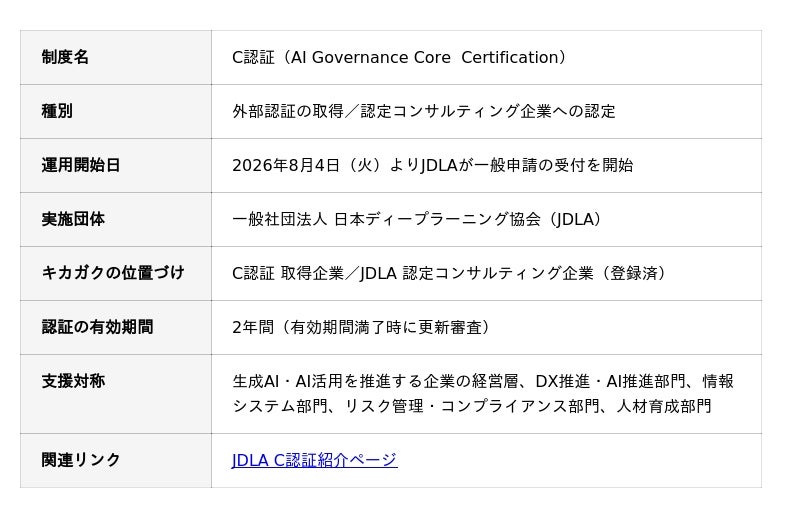Click the 2026年8月4日 start date text
The image size is (800, 518).
coord(286,165)
